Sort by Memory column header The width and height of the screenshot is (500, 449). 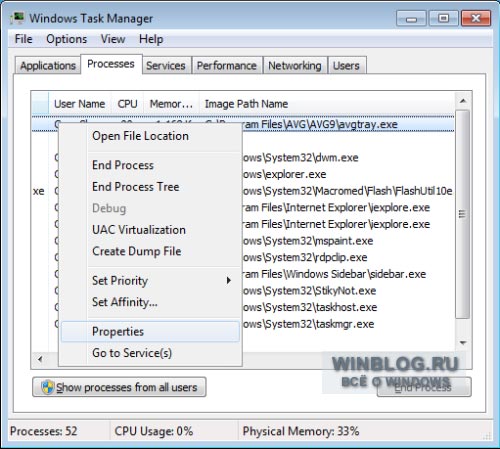point(171,104)
